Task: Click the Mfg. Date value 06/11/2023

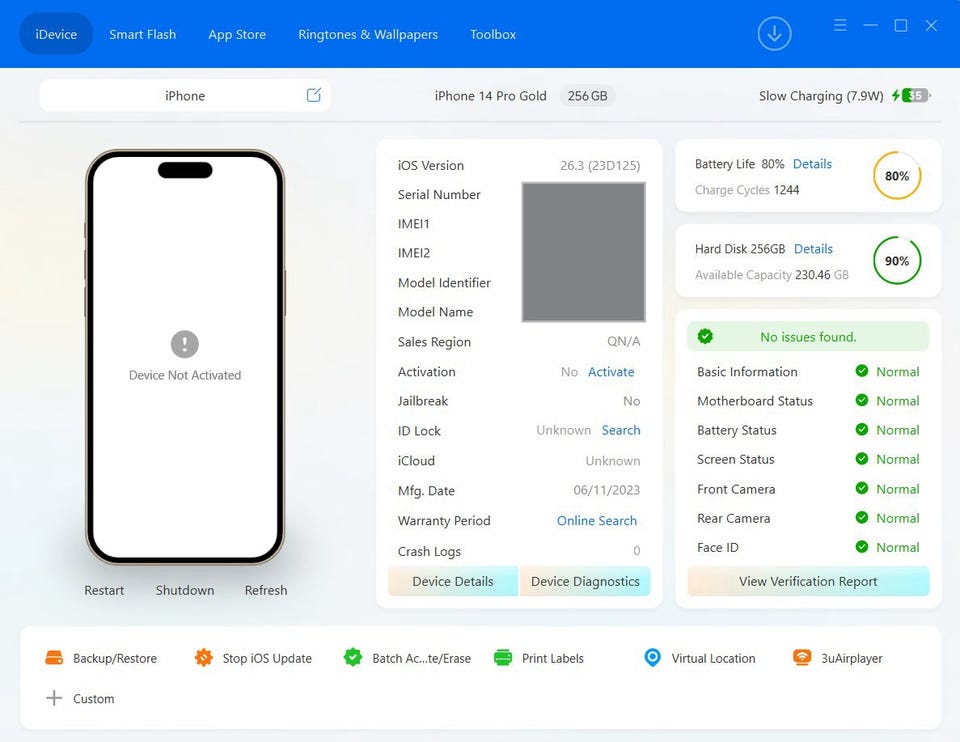Action: [607, 490]
